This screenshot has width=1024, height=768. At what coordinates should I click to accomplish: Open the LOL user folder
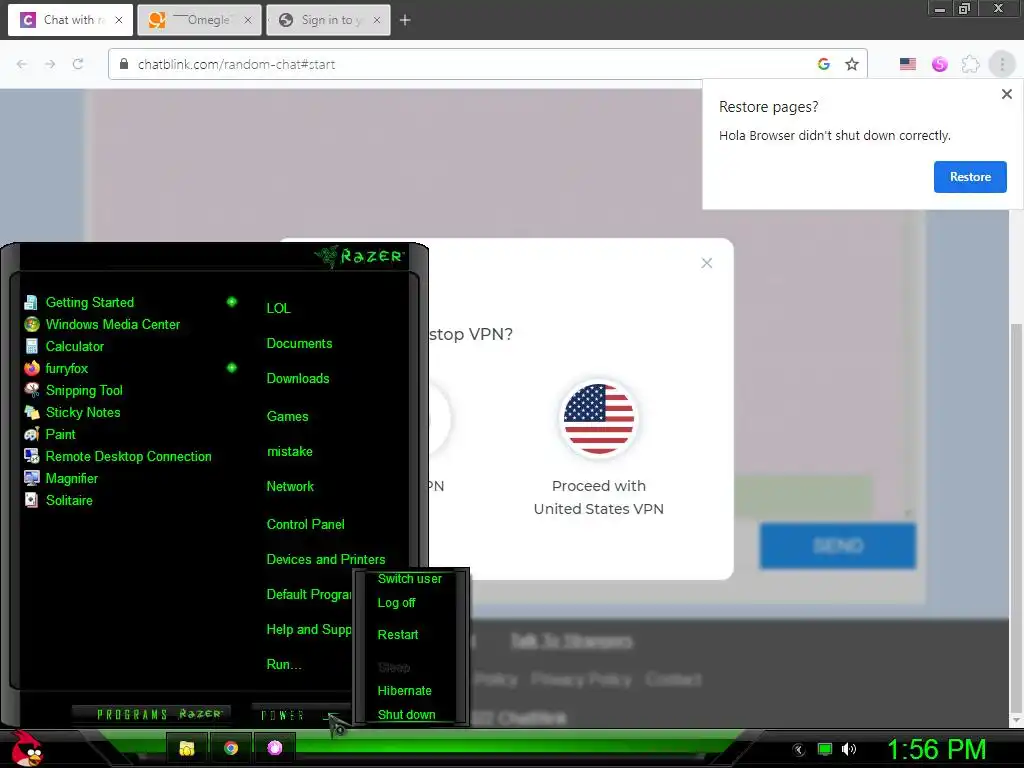[278, 308]
